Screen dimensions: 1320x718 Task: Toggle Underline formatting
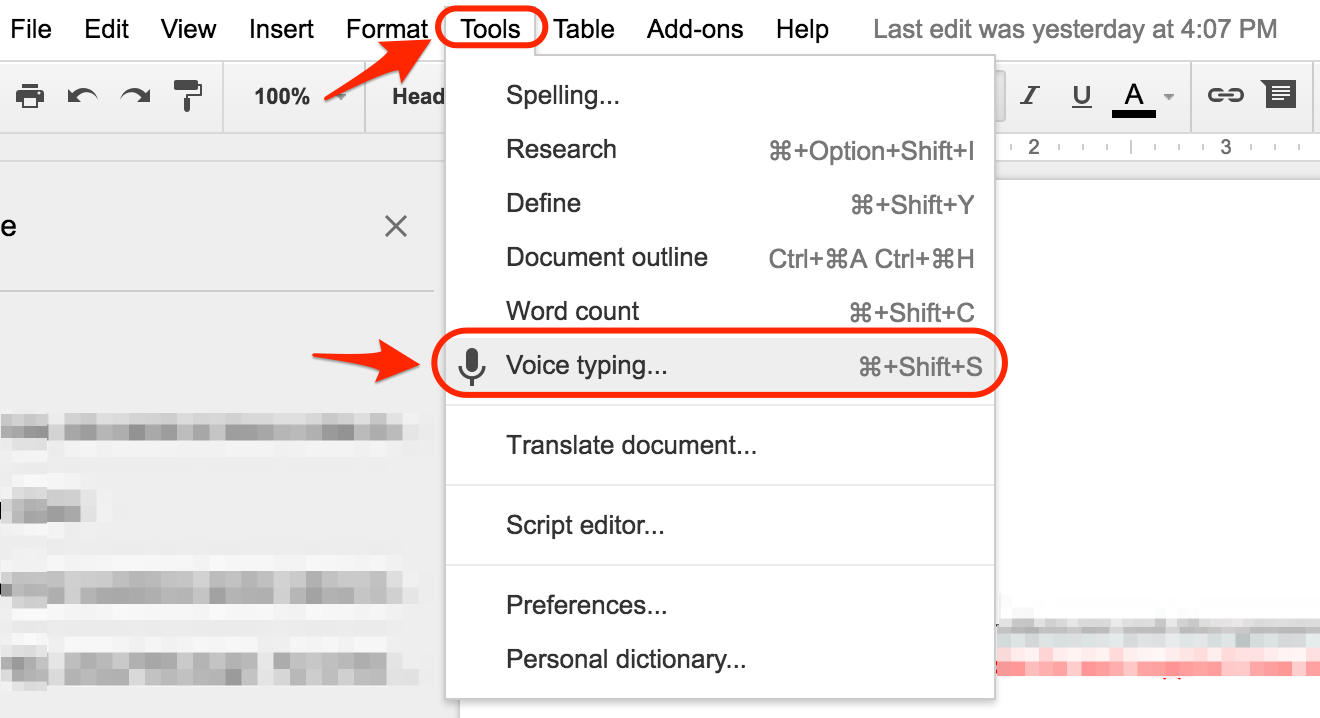[1081, 96]
